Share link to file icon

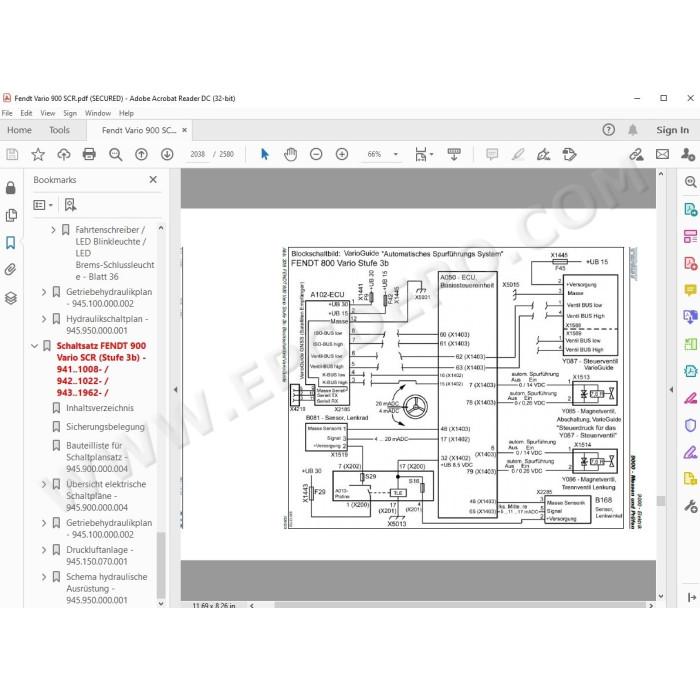tap(636, 154)
